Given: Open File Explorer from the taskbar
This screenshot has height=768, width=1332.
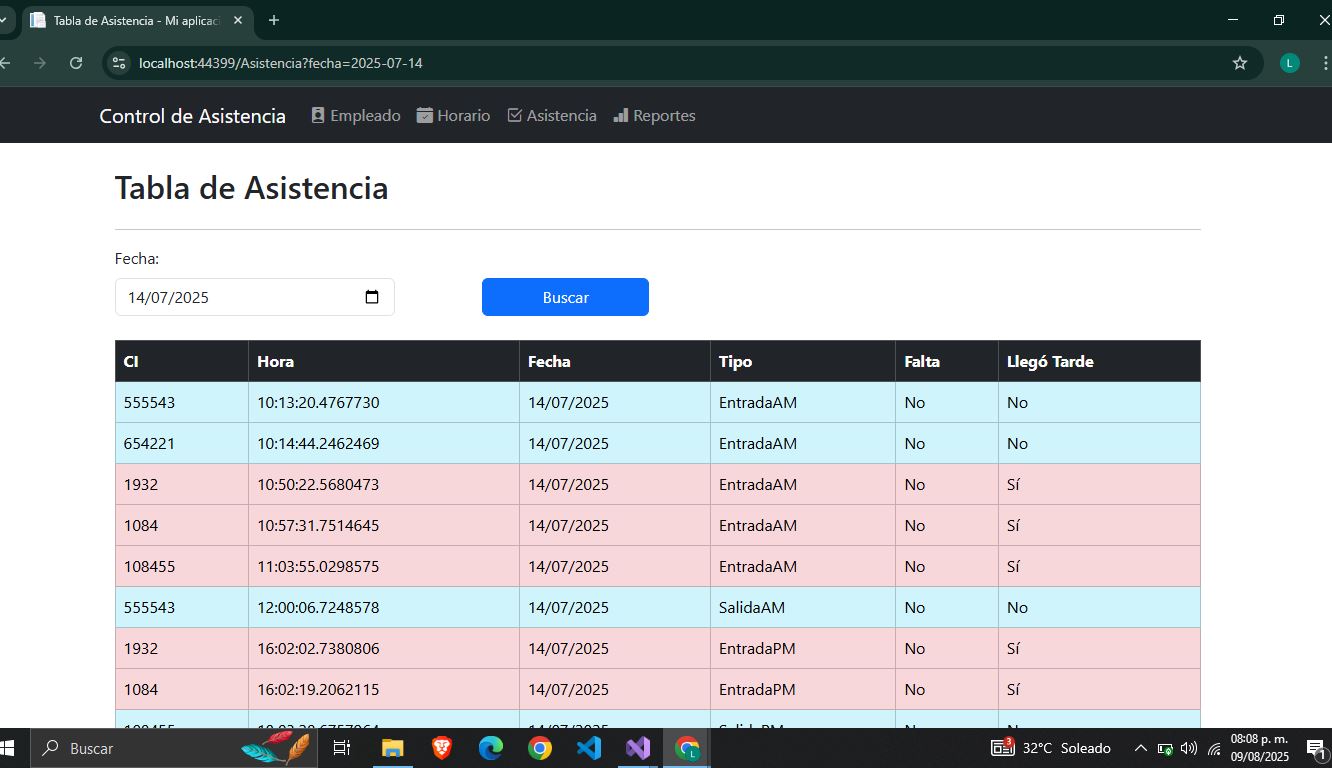Looking at the screenshot, I should pos(392,748).
